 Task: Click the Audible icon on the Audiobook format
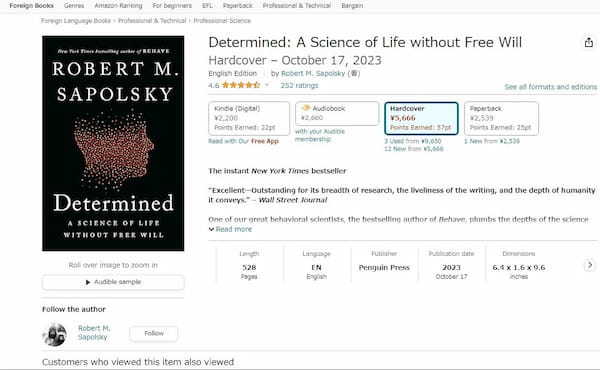(306, 108)
